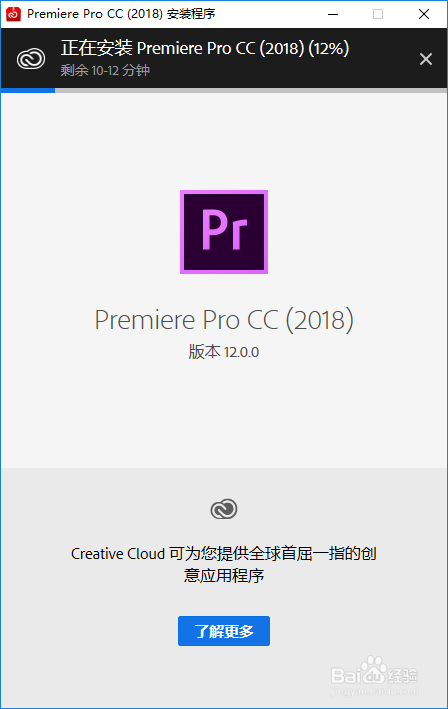
Task: Click the gray unfilled portion of progress bar
Action: point(251,90)
